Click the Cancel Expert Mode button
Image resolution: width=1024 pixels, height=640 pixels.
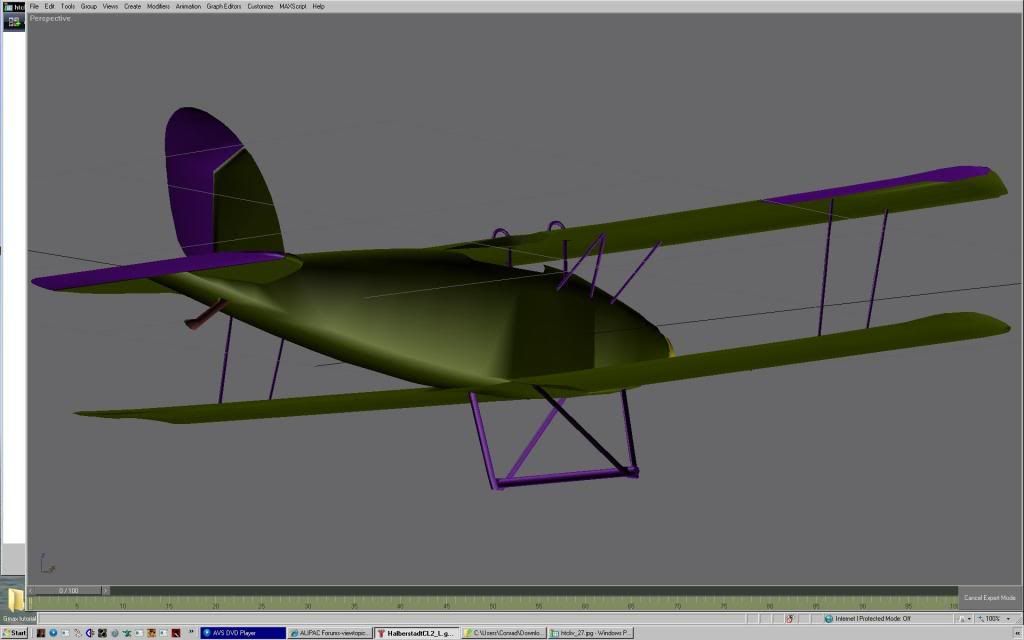[x=989, y=598]
